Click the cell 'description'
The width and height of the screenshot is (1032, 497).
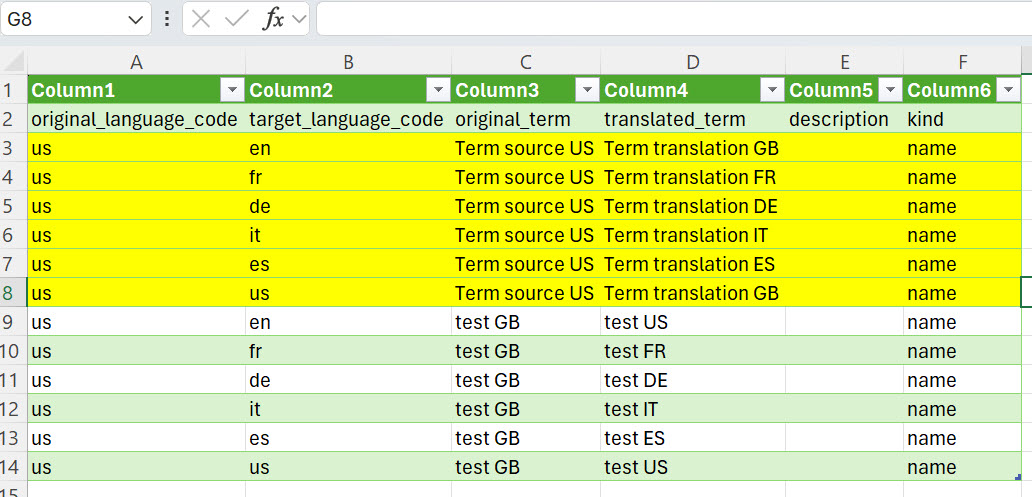pyautogui.click(x=844, y=119)
